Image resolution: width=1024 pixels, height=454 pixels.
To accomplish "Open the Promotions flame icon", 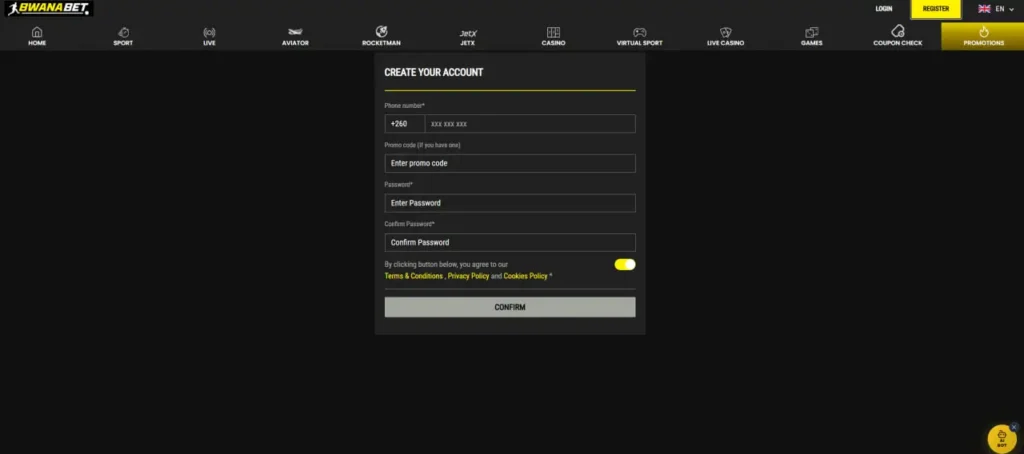I will tap(984, 32).
